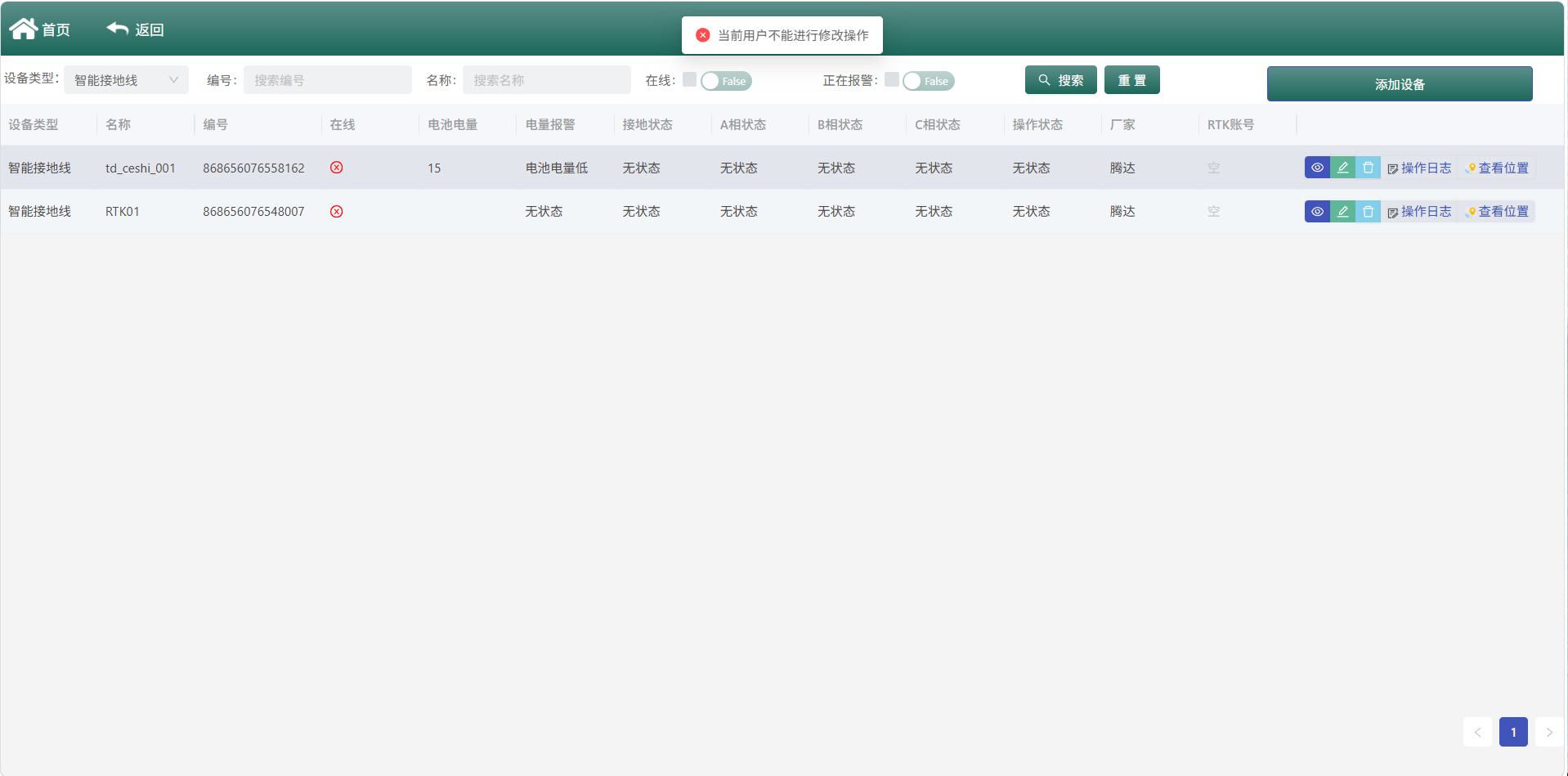Screen dimensions: 1568x776
Task: Go to previous page arrow in pagination
Action: [x=1477, y=732]
